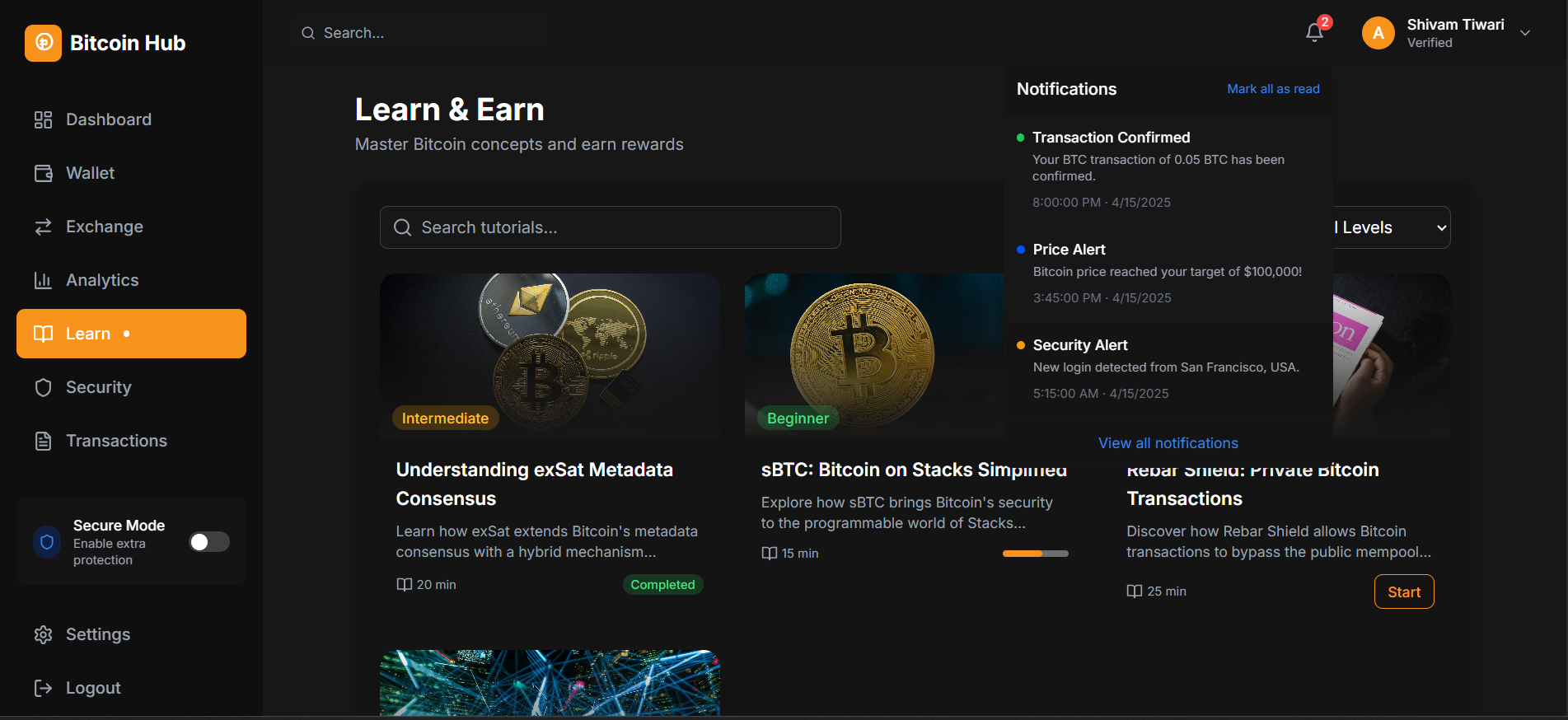Open exSat tutorial coins thumbnail

pos(550,356)
